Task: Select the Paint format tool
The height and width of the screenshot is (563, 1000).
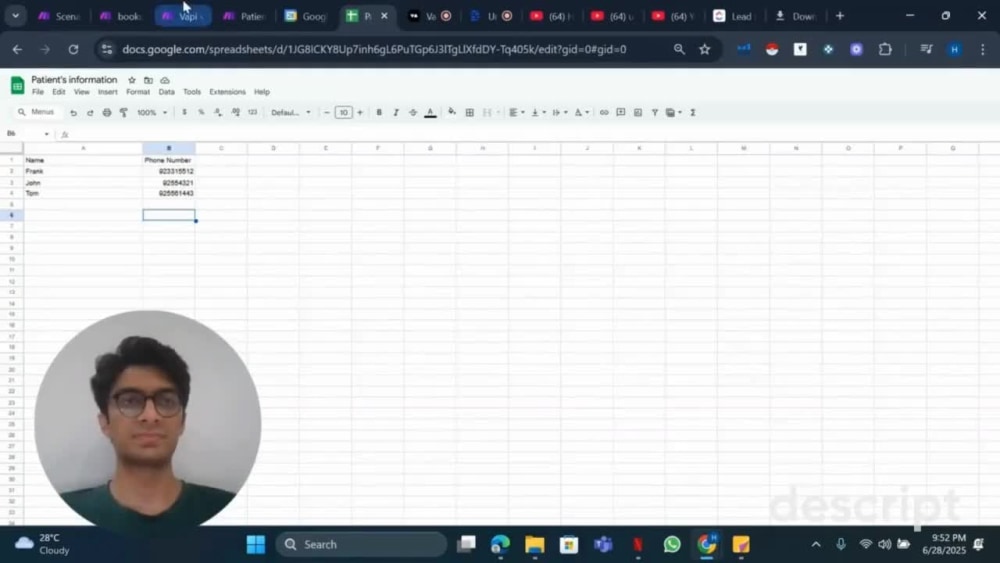Action: tap(123, 112)
